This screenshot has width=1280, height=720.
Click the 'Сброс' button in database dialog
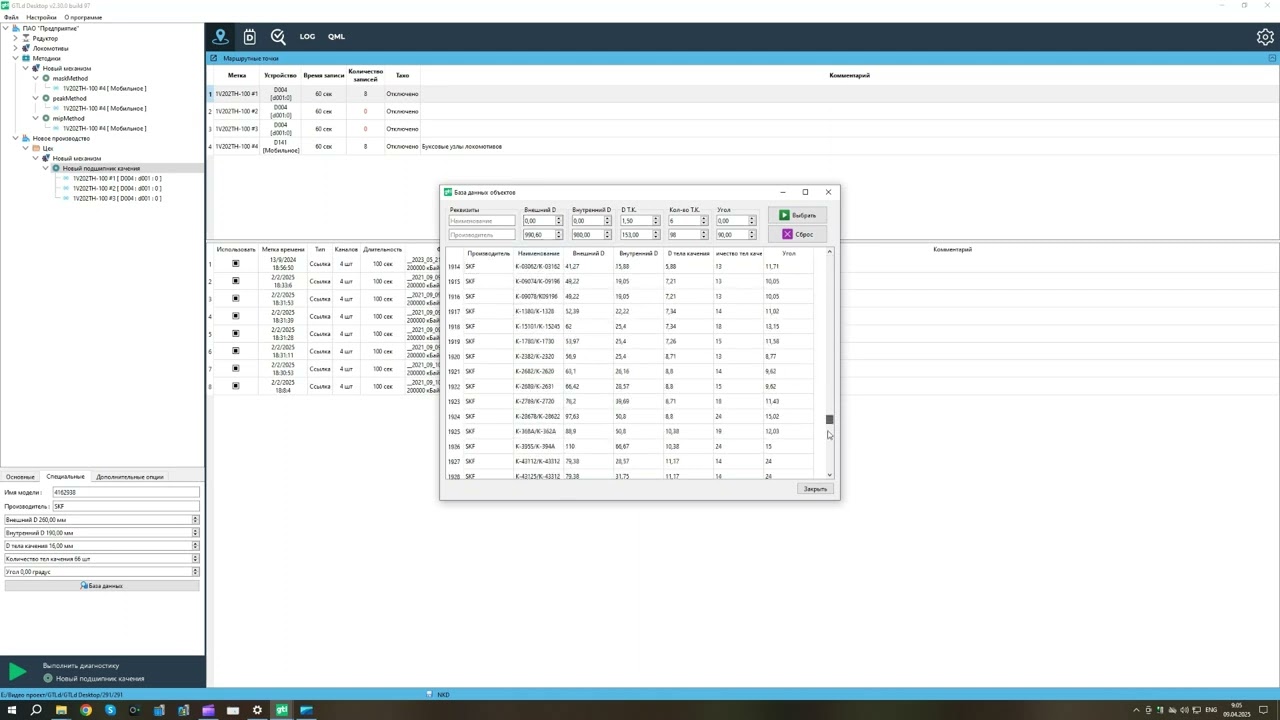[797, 234]
